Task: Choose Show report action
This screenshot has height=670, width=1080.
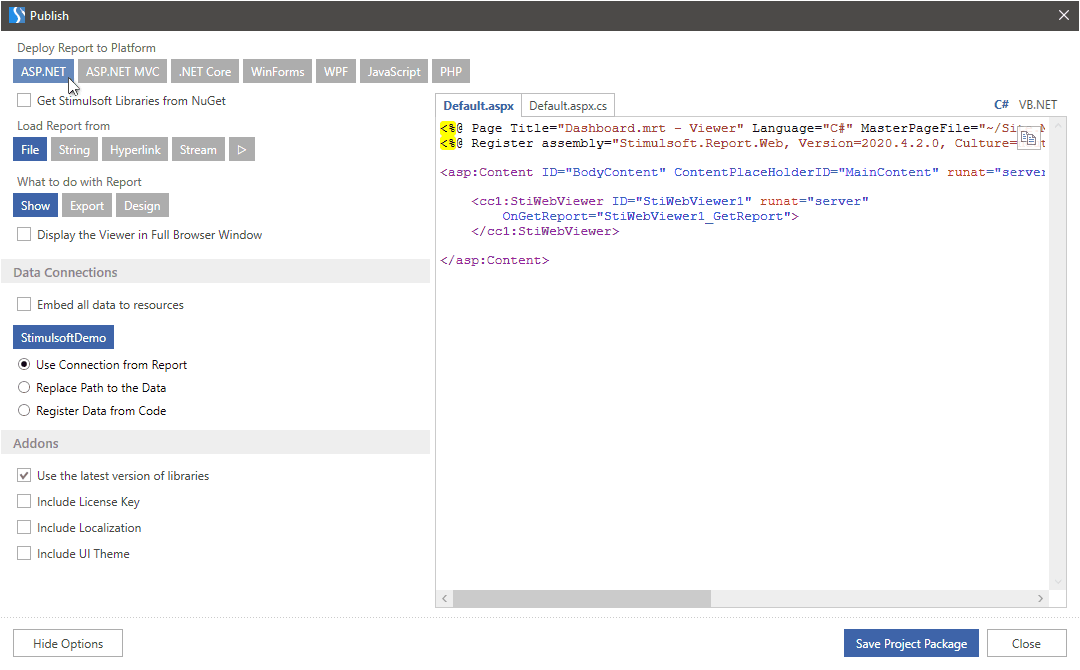Action: (x=35, y=205)
